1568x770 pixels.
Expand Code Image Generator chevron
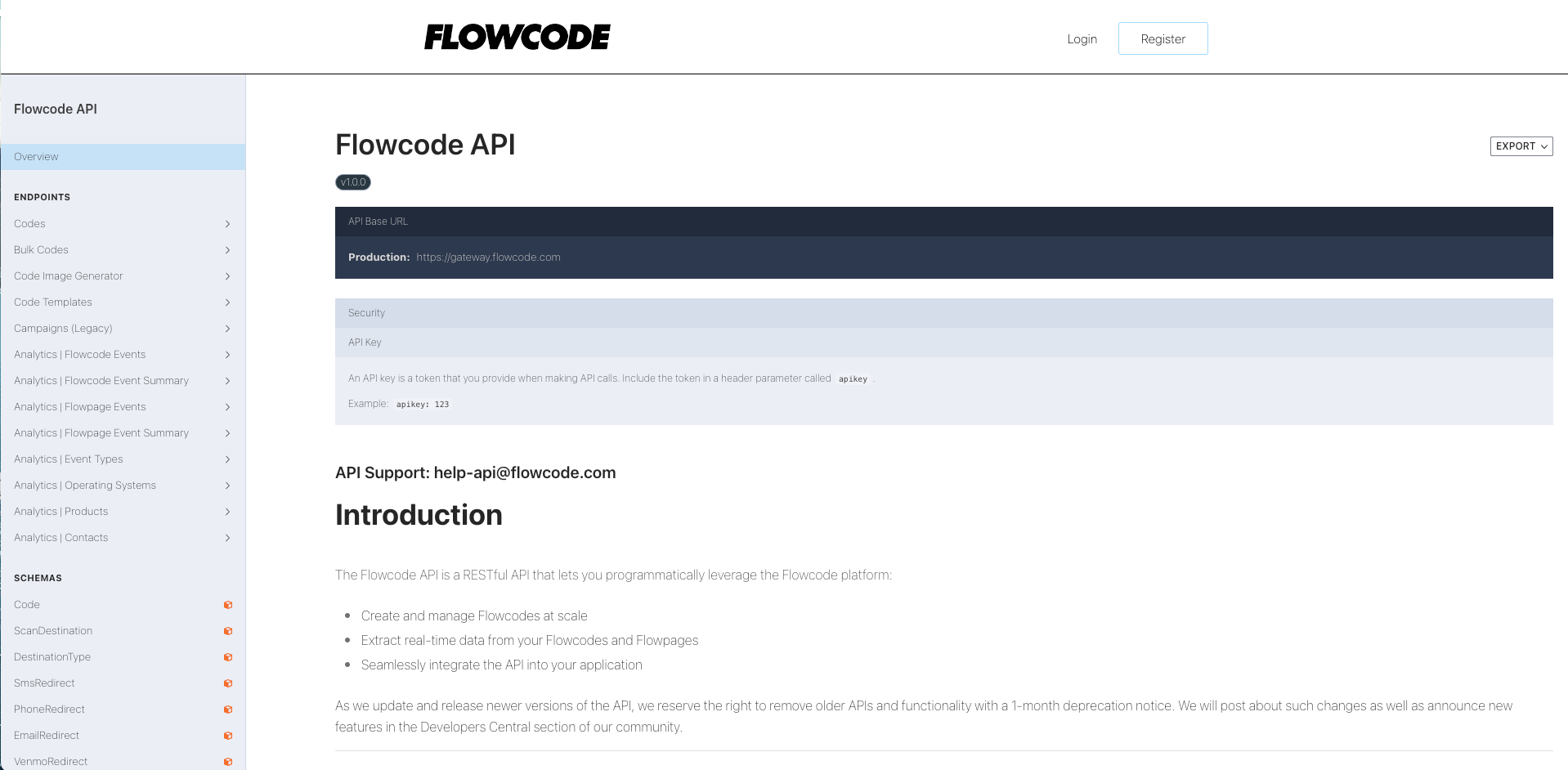pos(227,276)
